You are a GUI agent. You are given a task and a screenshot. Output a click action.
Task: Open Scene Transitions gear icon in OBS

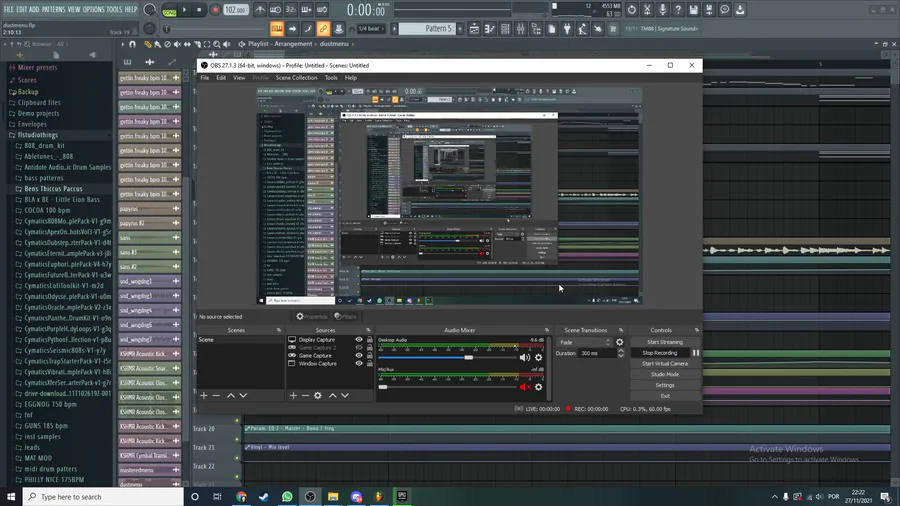coord(620,342)
